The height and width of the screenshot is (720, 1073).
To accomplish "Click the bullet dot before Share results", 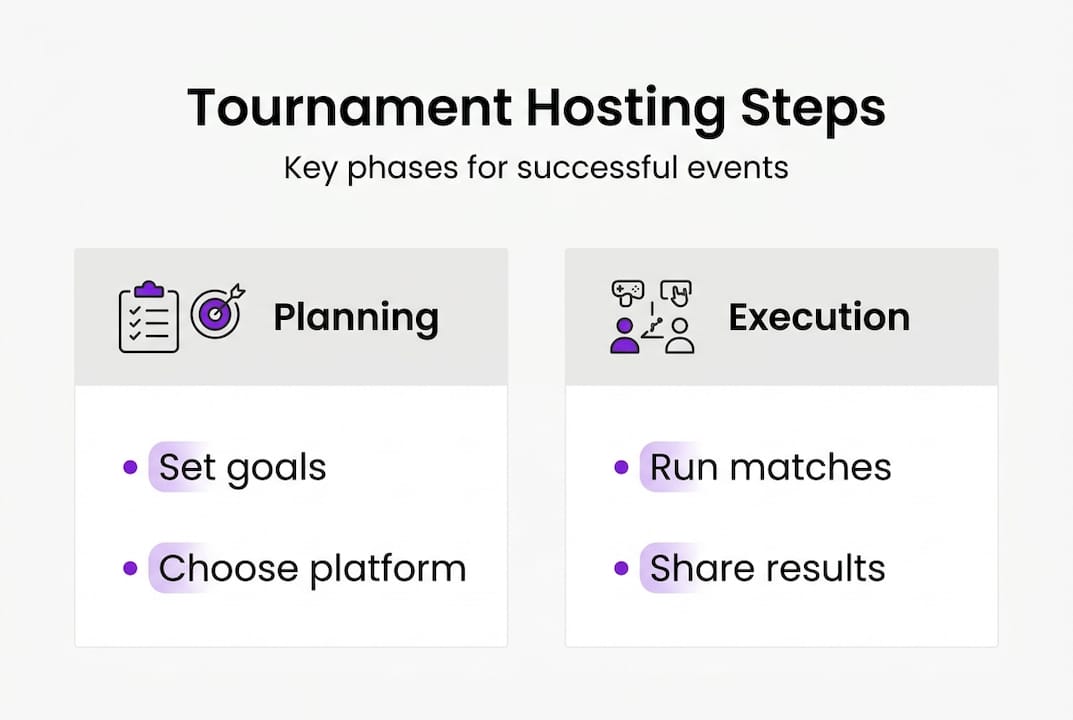I will 621,568.
